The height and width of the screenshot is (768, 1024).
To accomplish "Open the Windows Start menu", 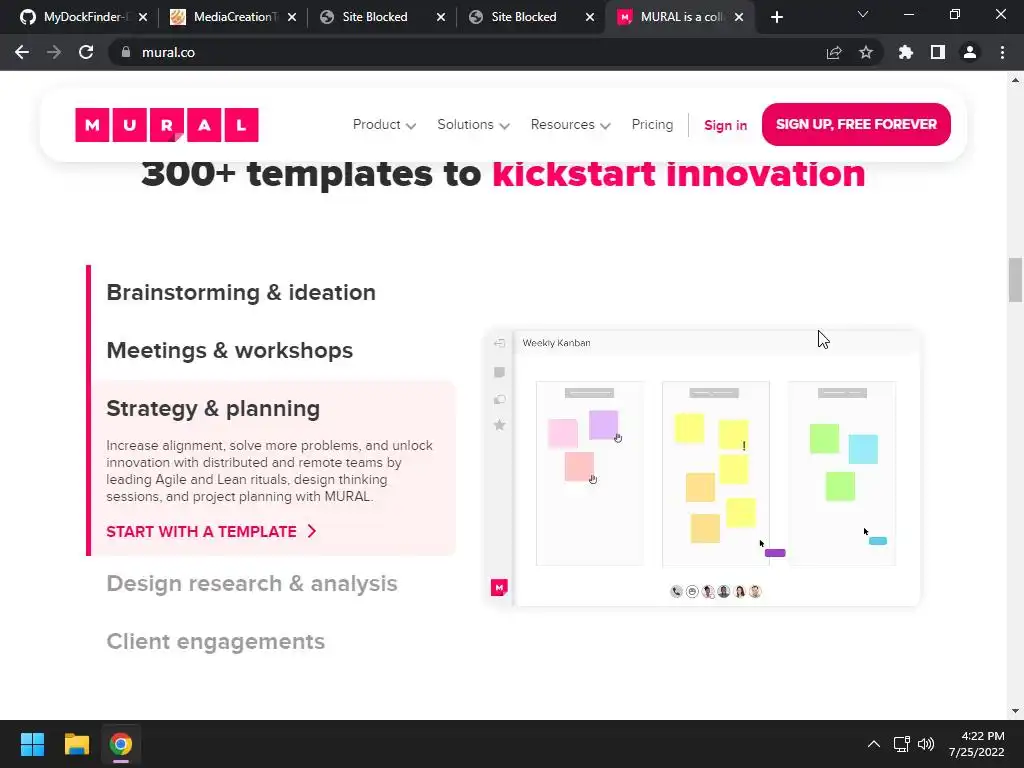I will click(x=32, y=744).
